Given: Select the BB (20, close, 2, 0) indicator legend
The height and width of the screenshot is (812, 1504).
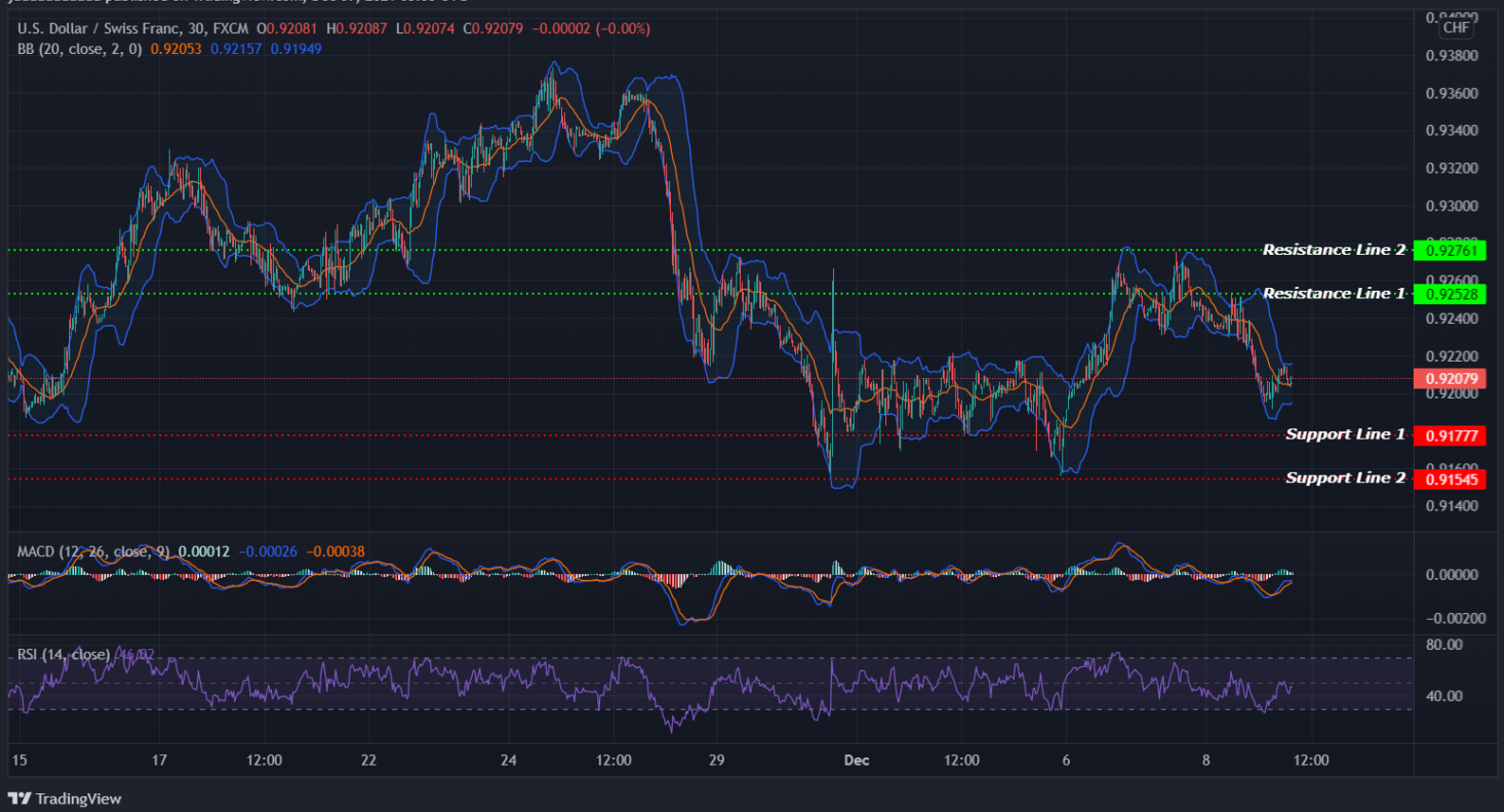Looking at the screenshot, I should pos(80,48).
